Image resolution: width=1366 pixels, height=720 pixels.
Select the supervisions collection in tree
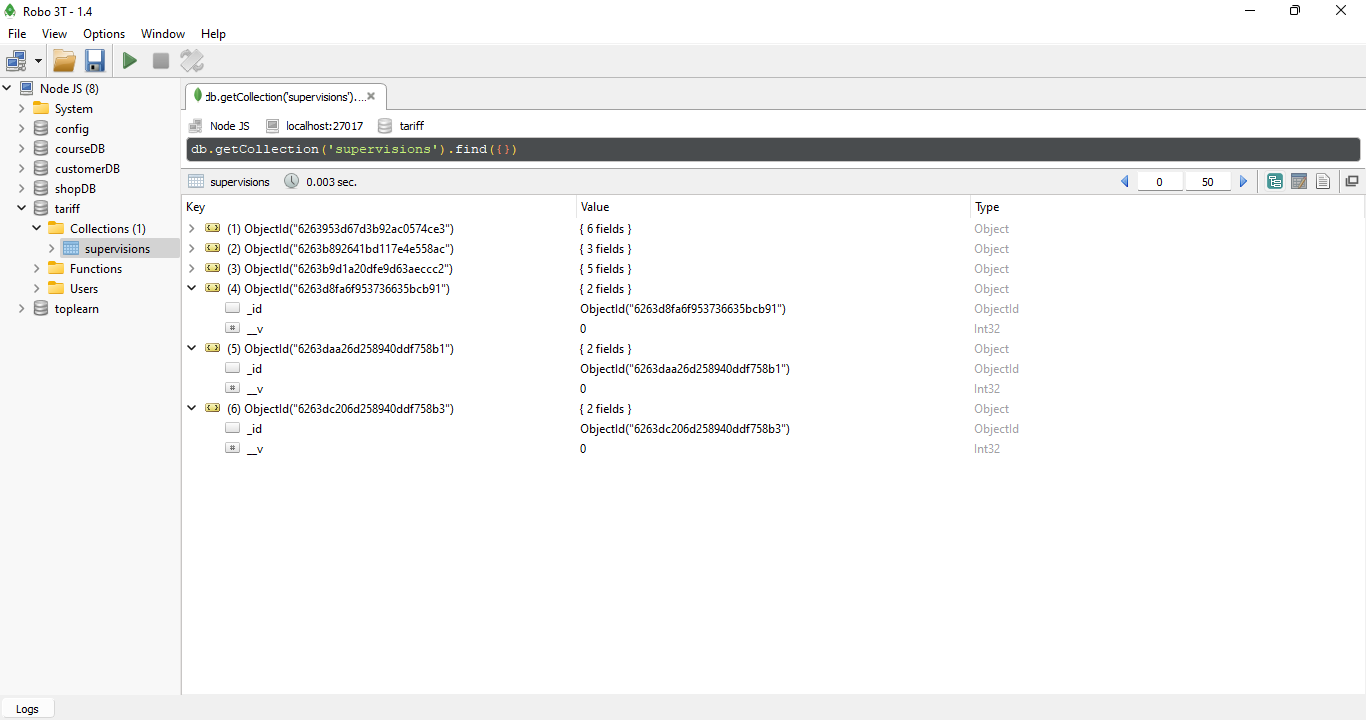point(117,249)
